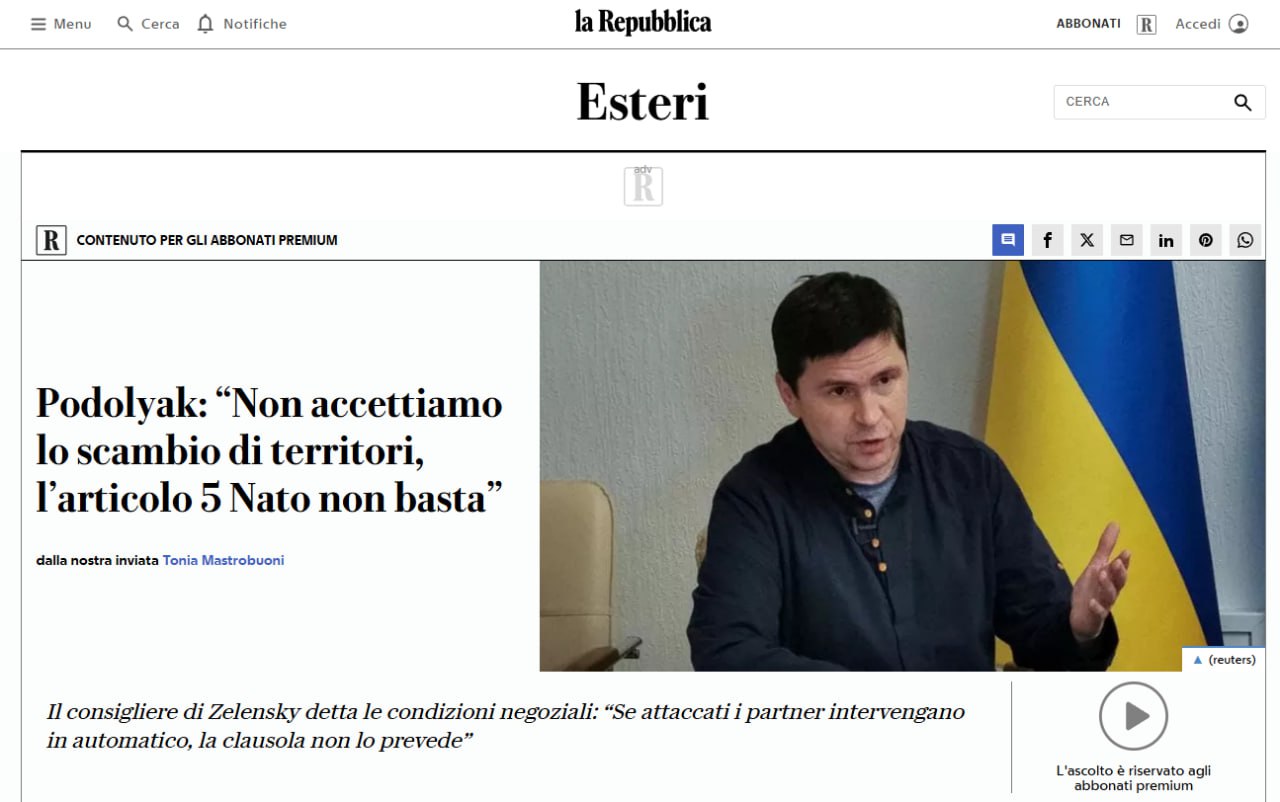Submit search with the magnifier button
This screenshot has width=1280, height=802.
pos(1243,102)
